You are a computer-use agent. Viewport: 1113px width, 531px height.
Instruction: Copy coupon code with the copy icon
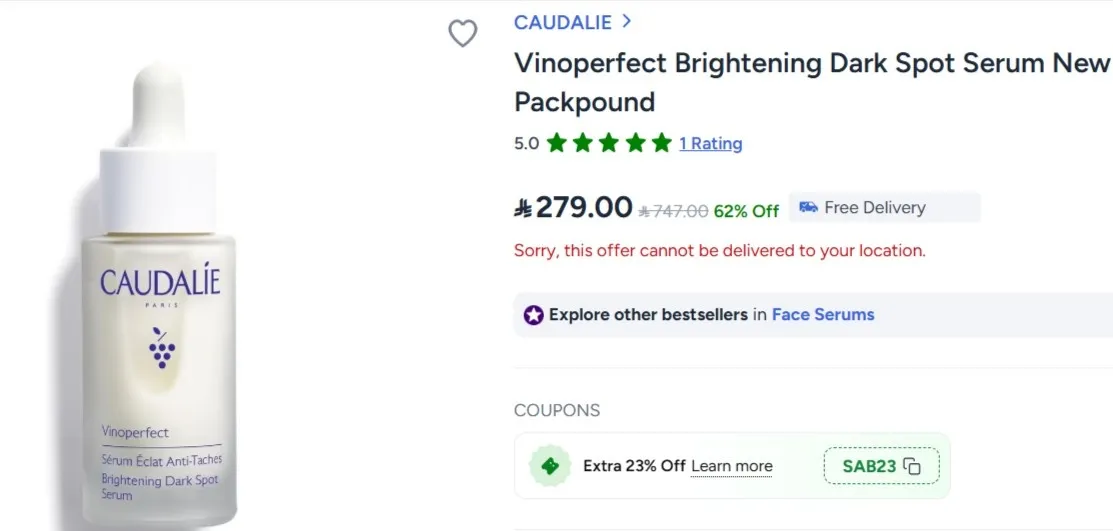pyautogui.click(x=911, y=466)
